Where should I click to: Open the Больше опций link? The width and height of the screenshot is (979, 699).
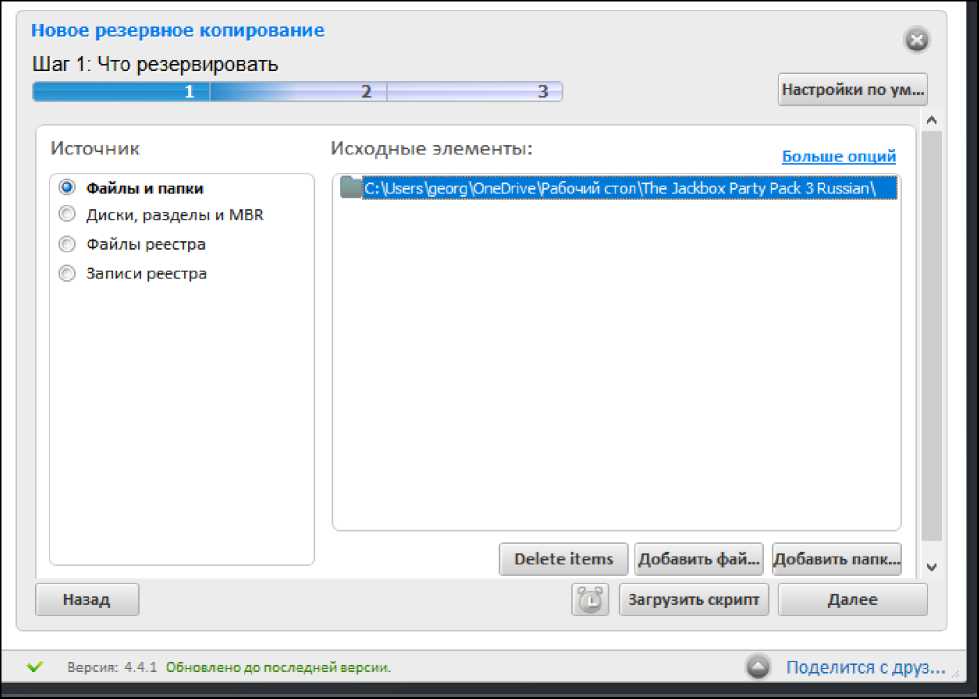click(839, 156)
